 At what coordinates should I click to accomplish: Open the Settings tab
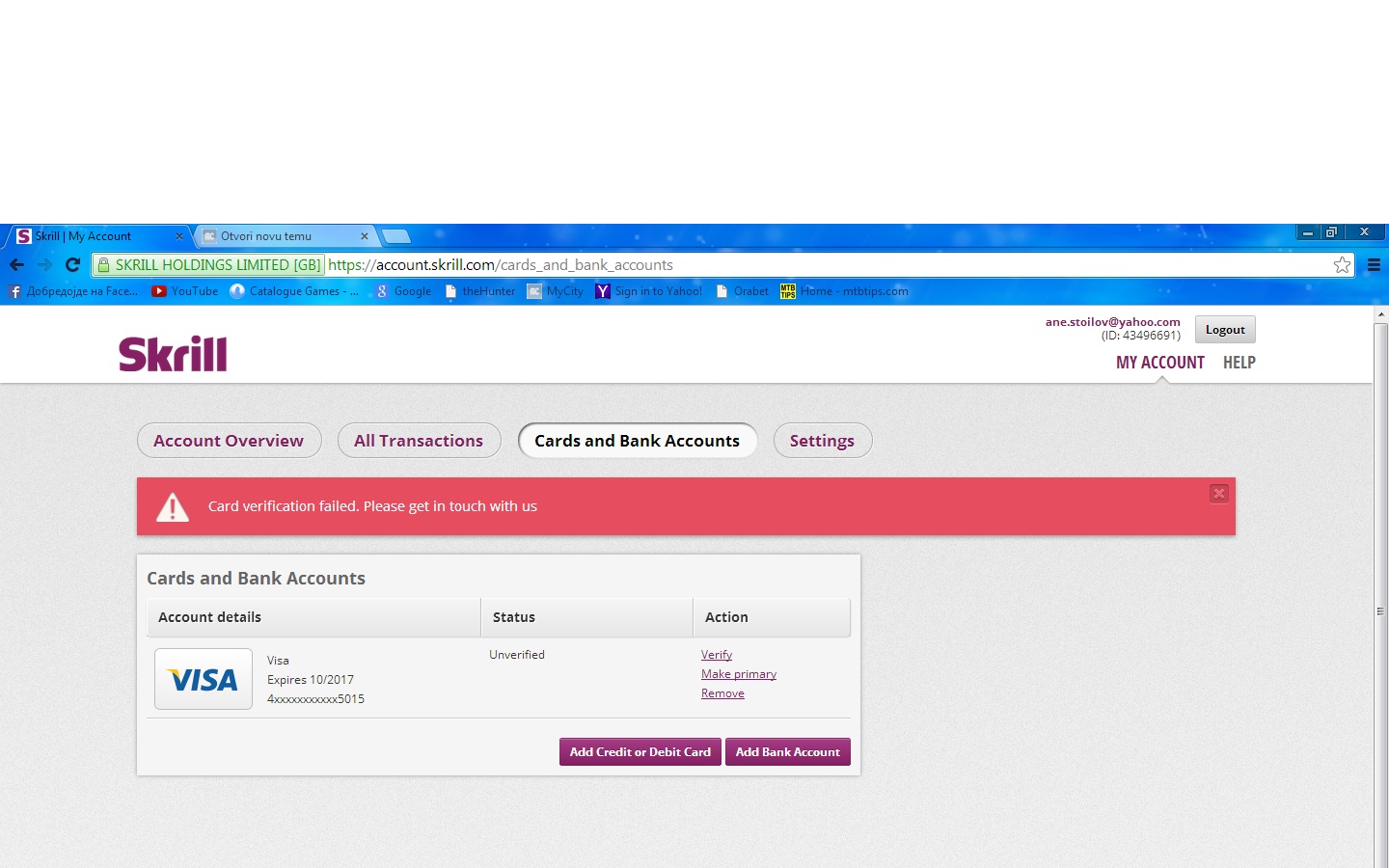823,441
